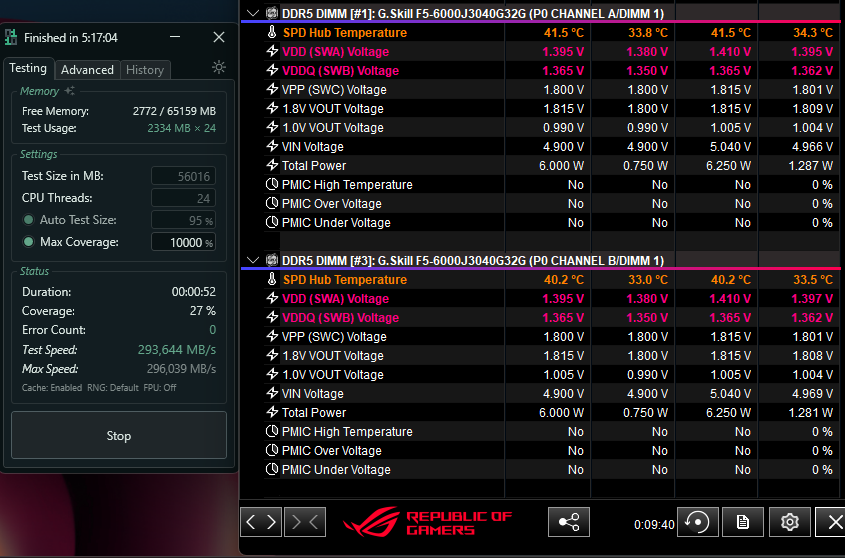Click the Test Size in MB field

click(183, 176)
